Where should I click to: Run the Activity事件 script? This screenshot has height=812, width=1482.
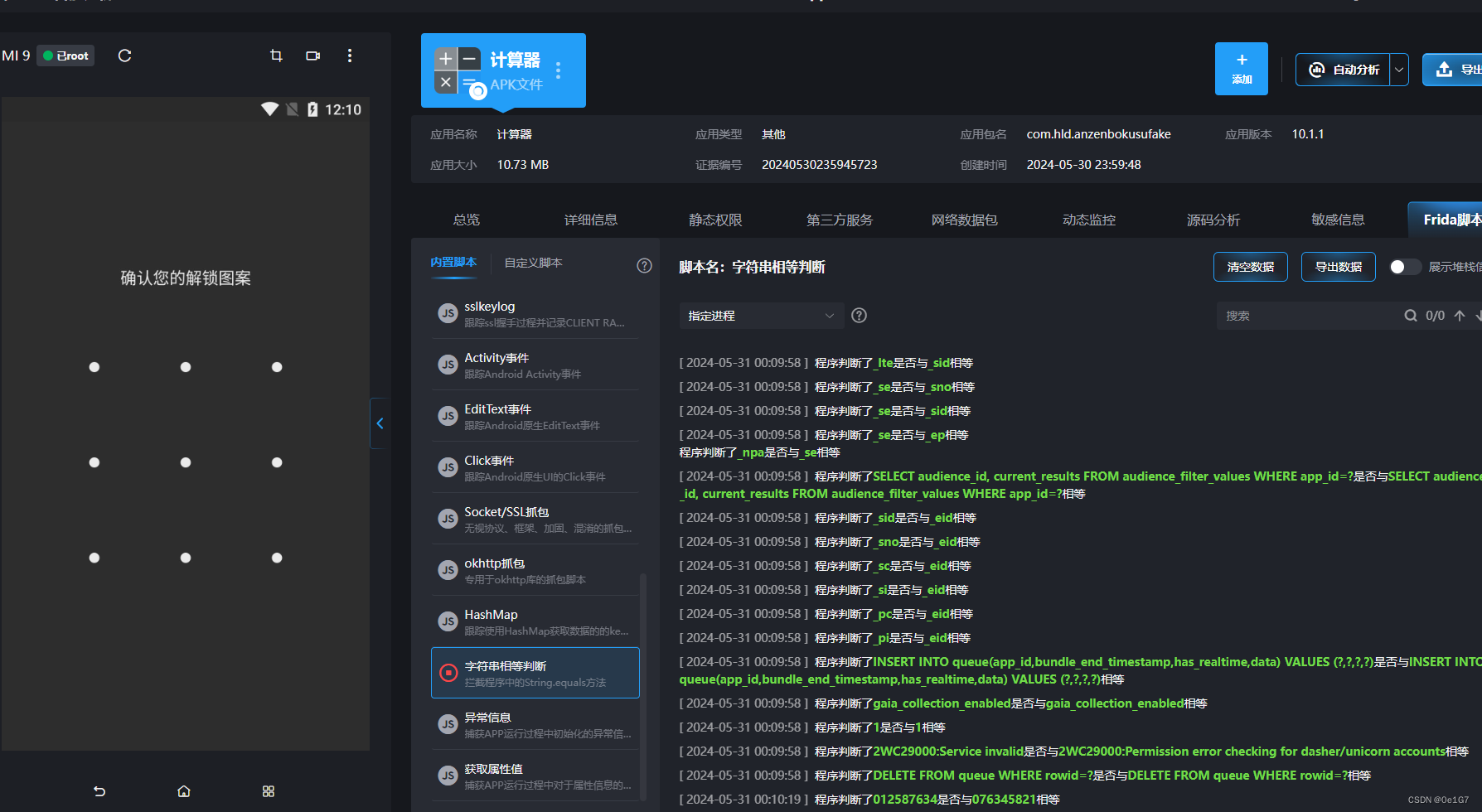pyautogui.click(x=448, y=365)
